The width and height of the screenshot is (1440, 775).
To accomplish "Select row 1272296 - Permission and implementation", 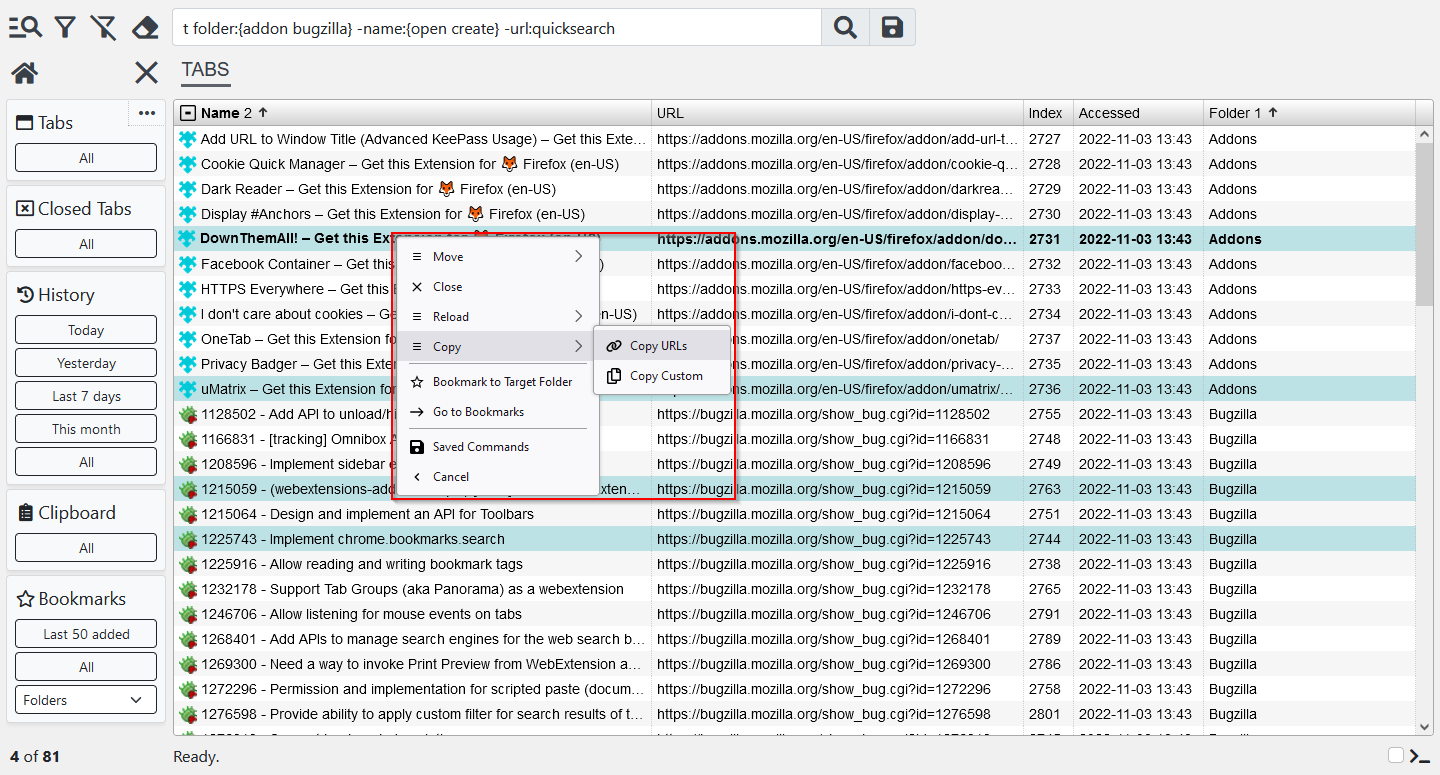I will 796,689.
